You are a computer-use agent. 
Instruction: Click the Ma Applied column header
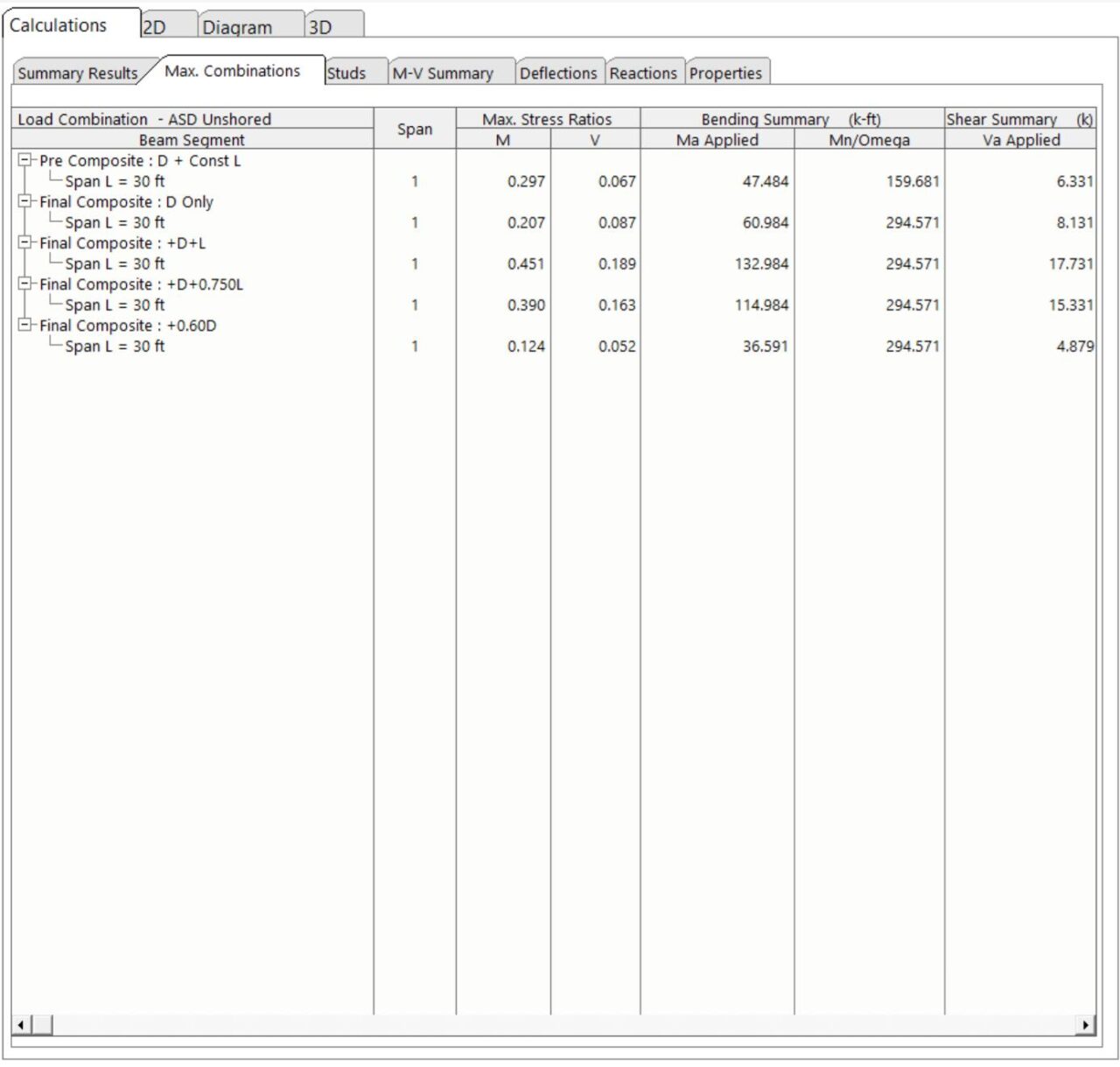coord(717,140)
